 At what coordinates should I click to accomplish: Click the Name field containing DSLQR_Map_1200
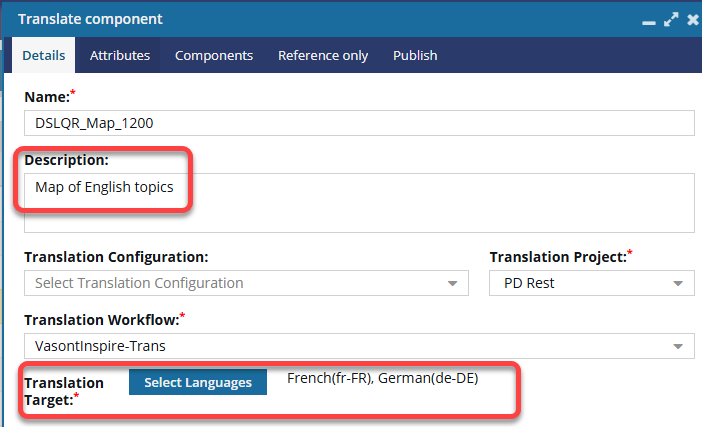[359, 122]
